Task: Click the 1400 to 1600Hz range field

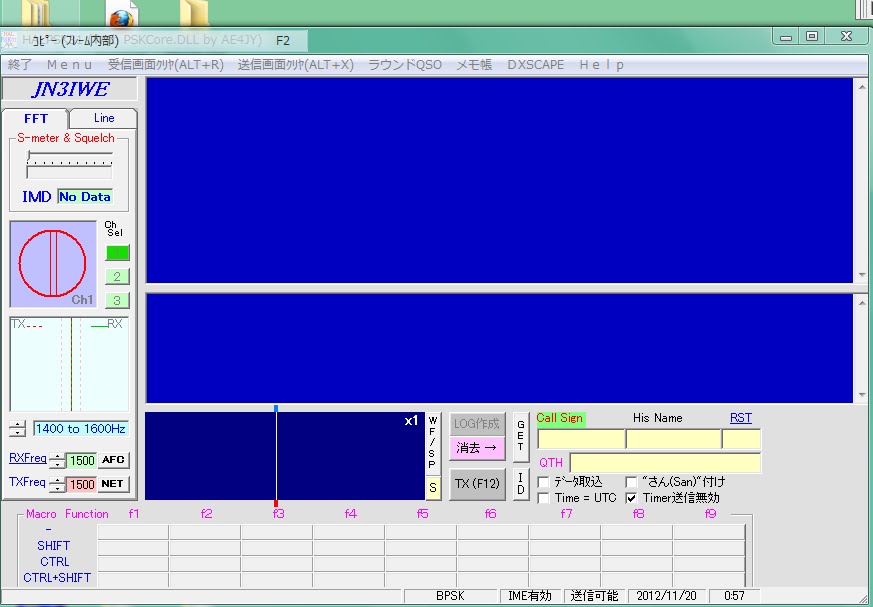Action: point(81,429)
